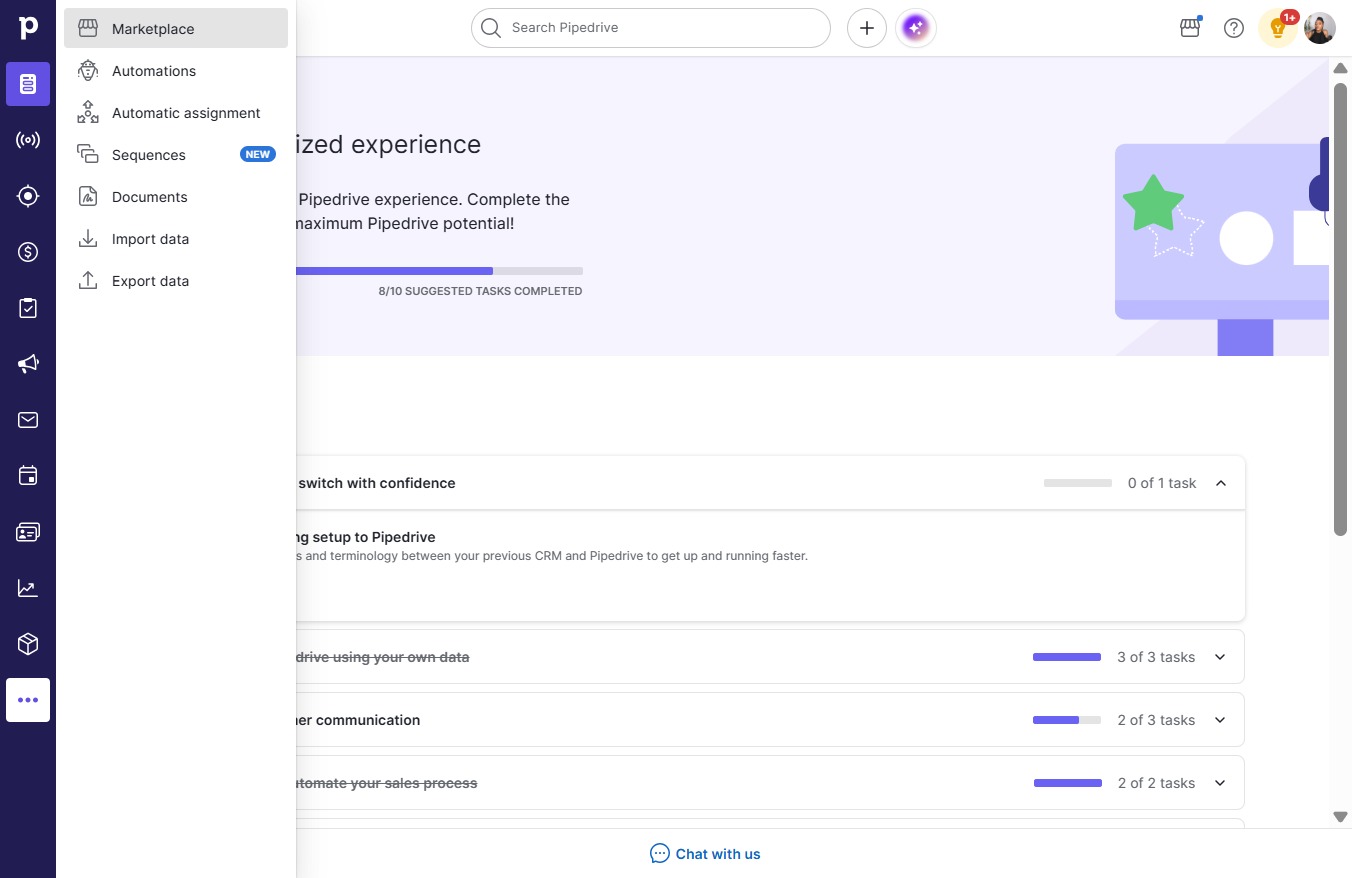Open the clipboard checkmark sidebar icon

pyautogui.click(x=28, y=308)
